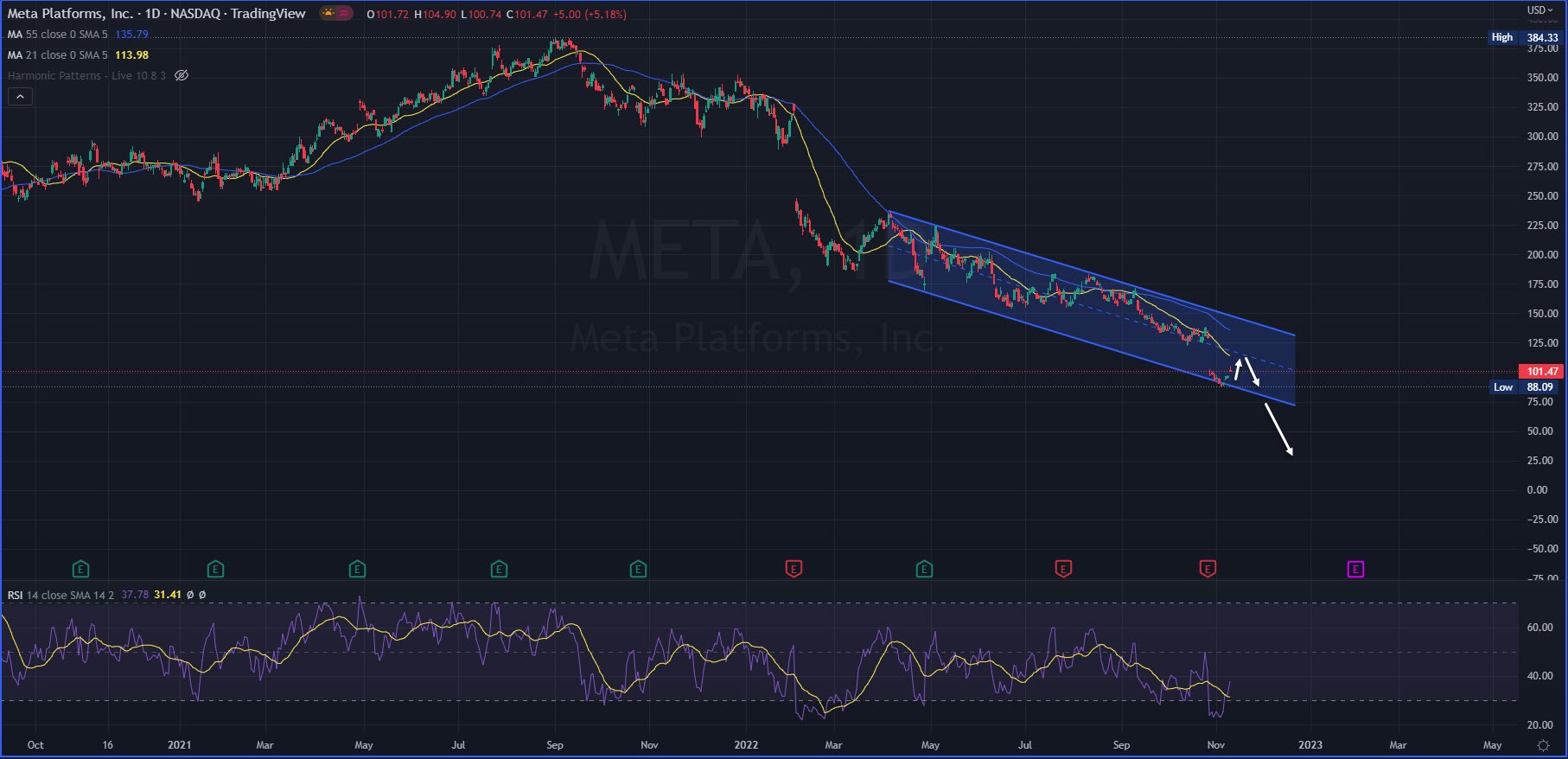Image resolution: width=1568 pixels, height=759 pixels.
Task: Click the red earnings marker for late October 2022
Action: pyautogui.click(x=1208, y=569)
